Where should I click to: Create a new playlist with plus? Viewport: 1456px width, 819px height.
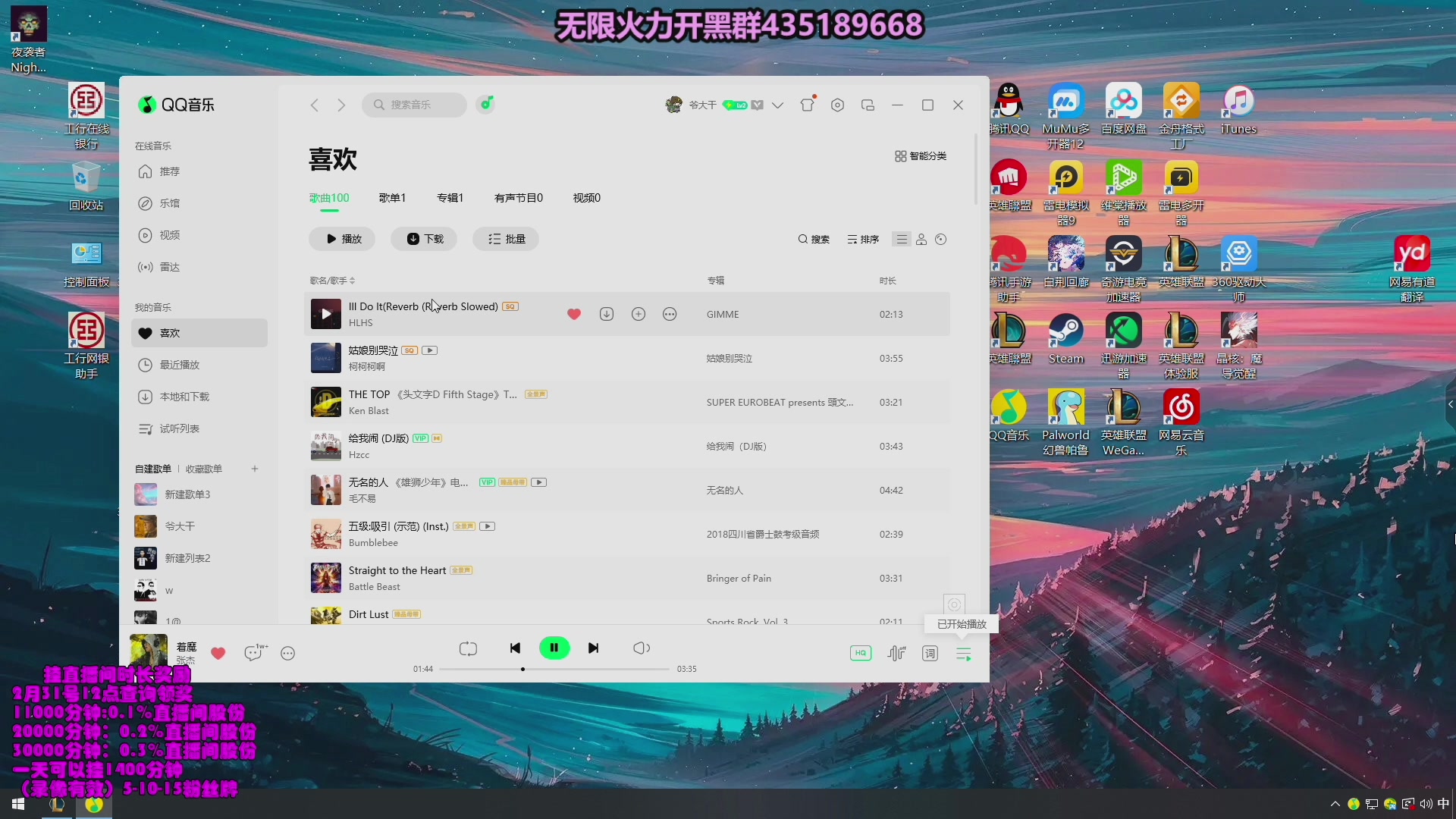click(x=255, y=469)
